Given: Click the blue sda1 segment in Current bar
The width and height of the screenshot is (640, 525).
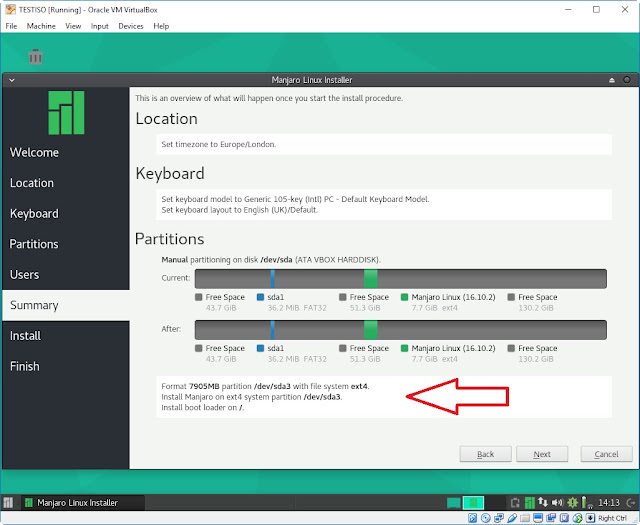Looking at the screenshot, I should tap(273, 279).
